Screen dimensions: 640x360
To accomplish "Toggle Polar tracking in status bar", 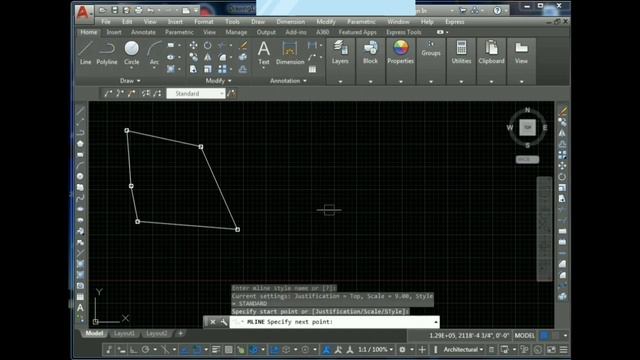I will pos(145,350).
